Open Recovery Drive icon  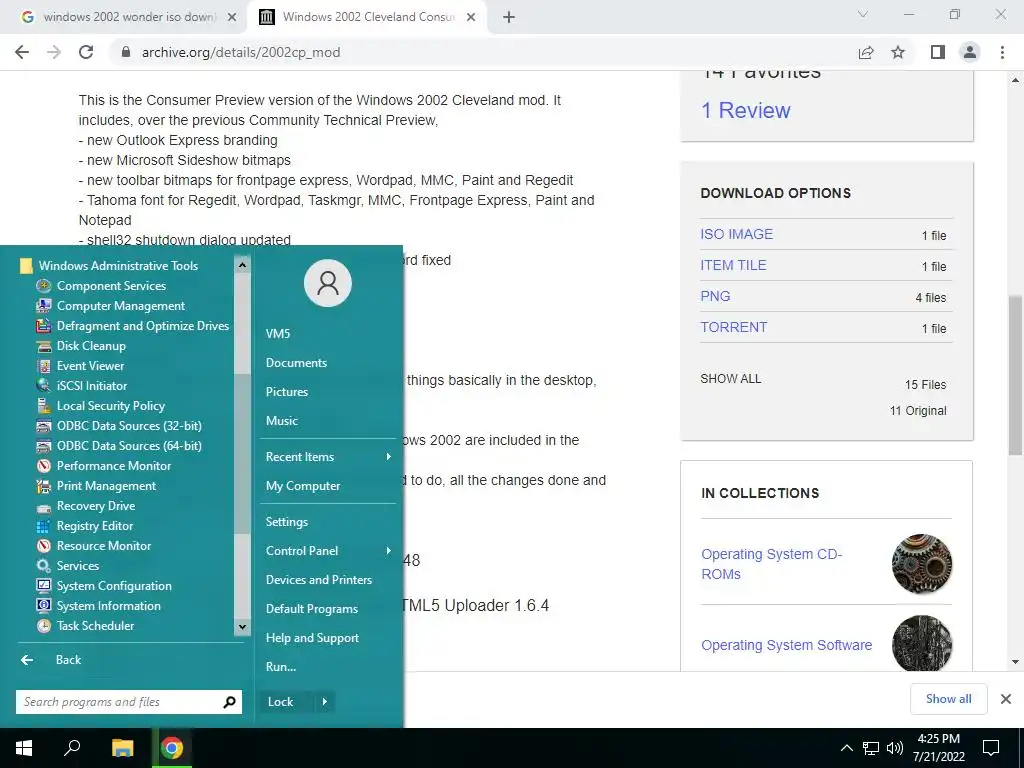click(x=44, y=506)
